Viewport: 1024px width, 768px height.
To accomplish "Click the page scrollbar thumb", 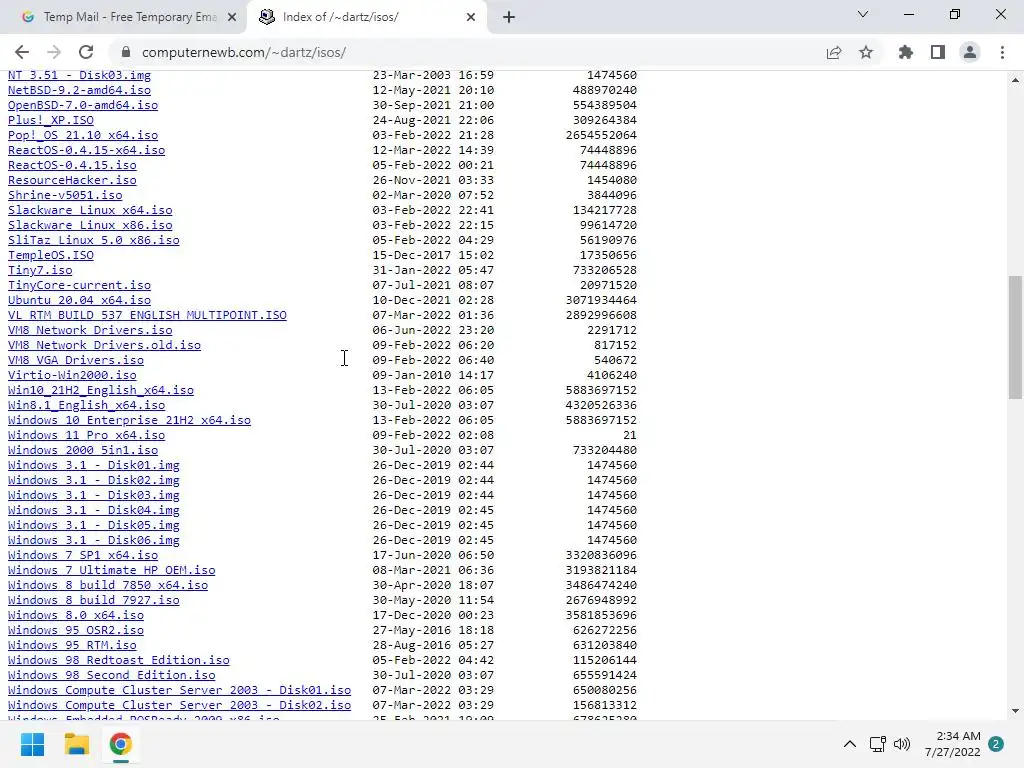I will [x=1015, y=337].
